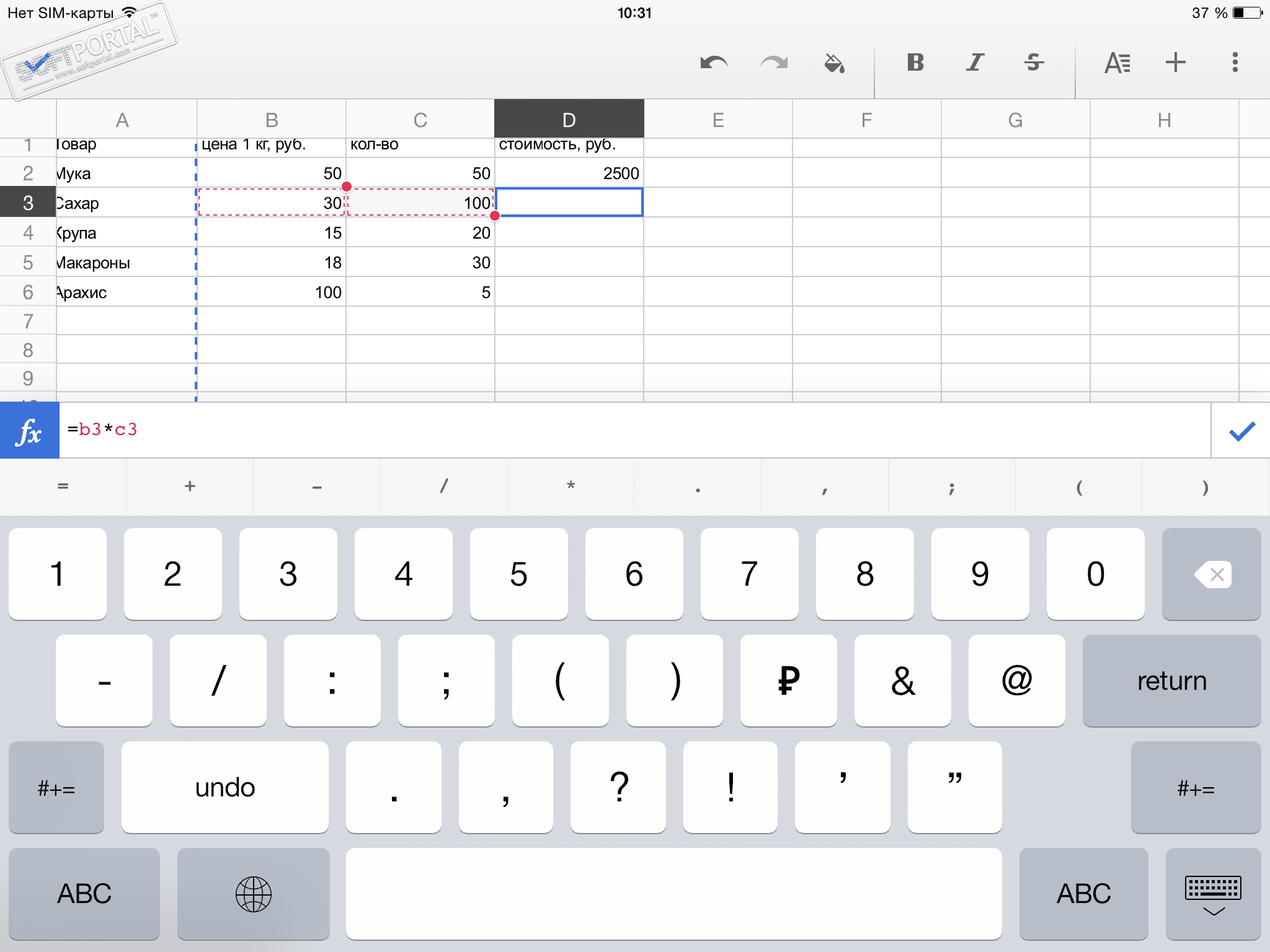This screenshot has height=952, width=1270.
Task: Toggle italic formatting
Action: click(975, 63)
